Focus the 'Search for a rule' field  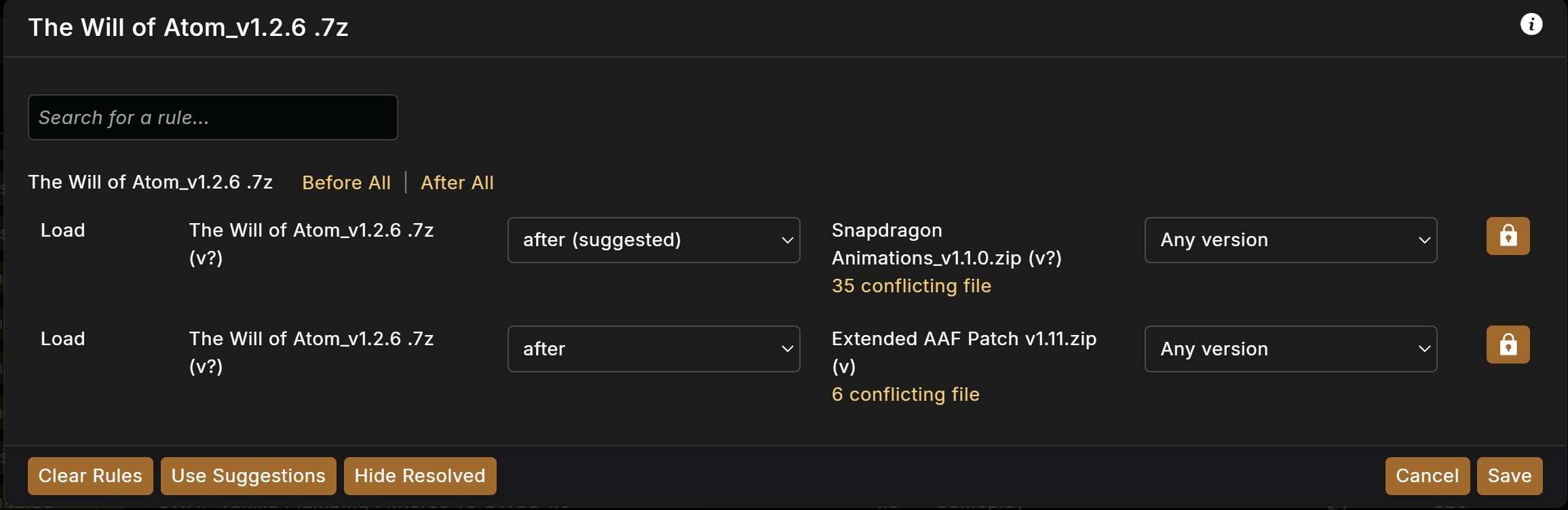(x=213, y=117)
